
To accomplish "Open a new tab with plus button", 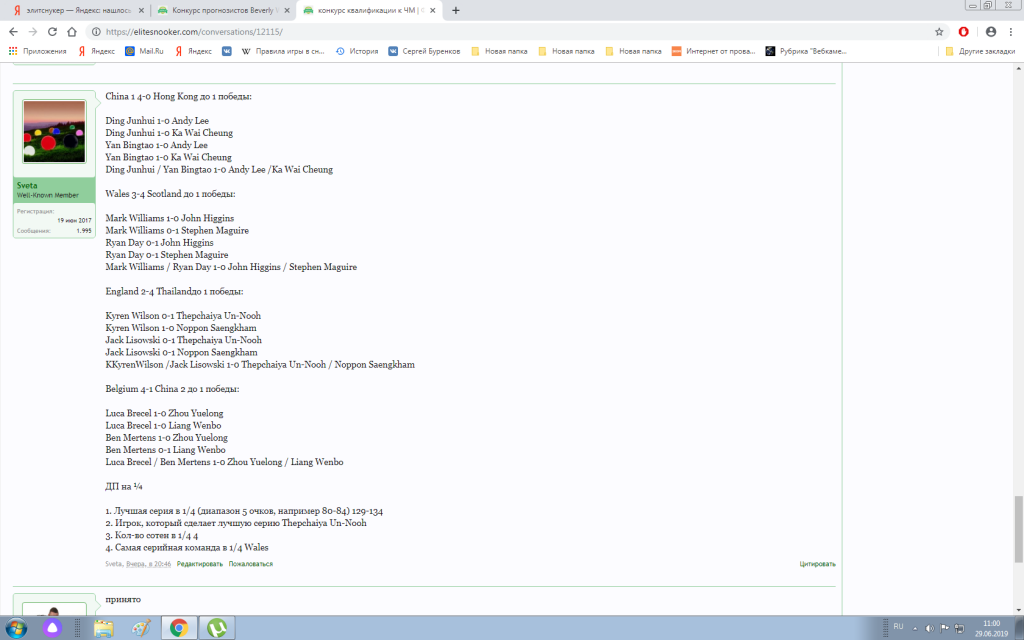I will [x=456, y=10].
